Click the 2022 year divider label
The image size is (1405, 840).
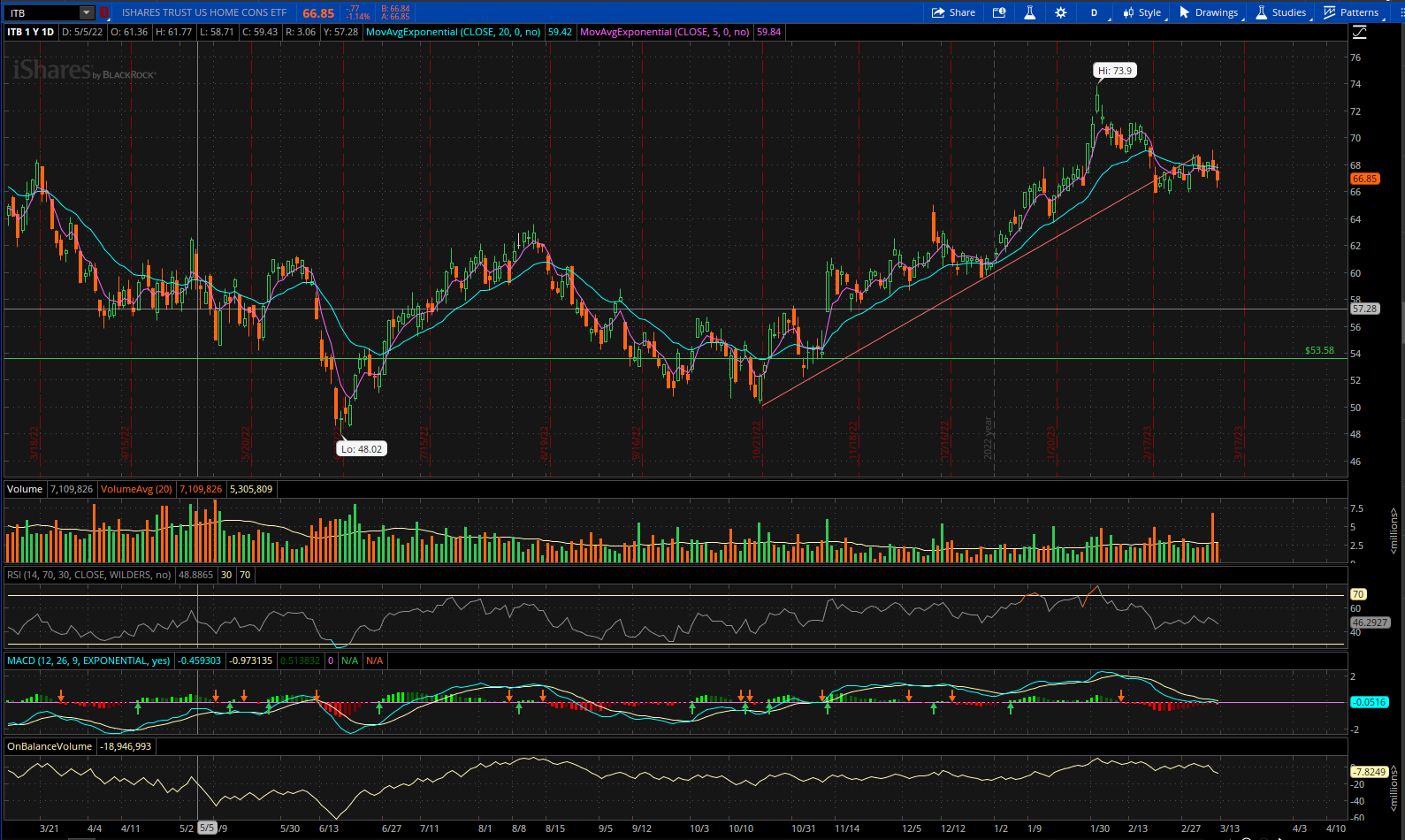(988, 437)
